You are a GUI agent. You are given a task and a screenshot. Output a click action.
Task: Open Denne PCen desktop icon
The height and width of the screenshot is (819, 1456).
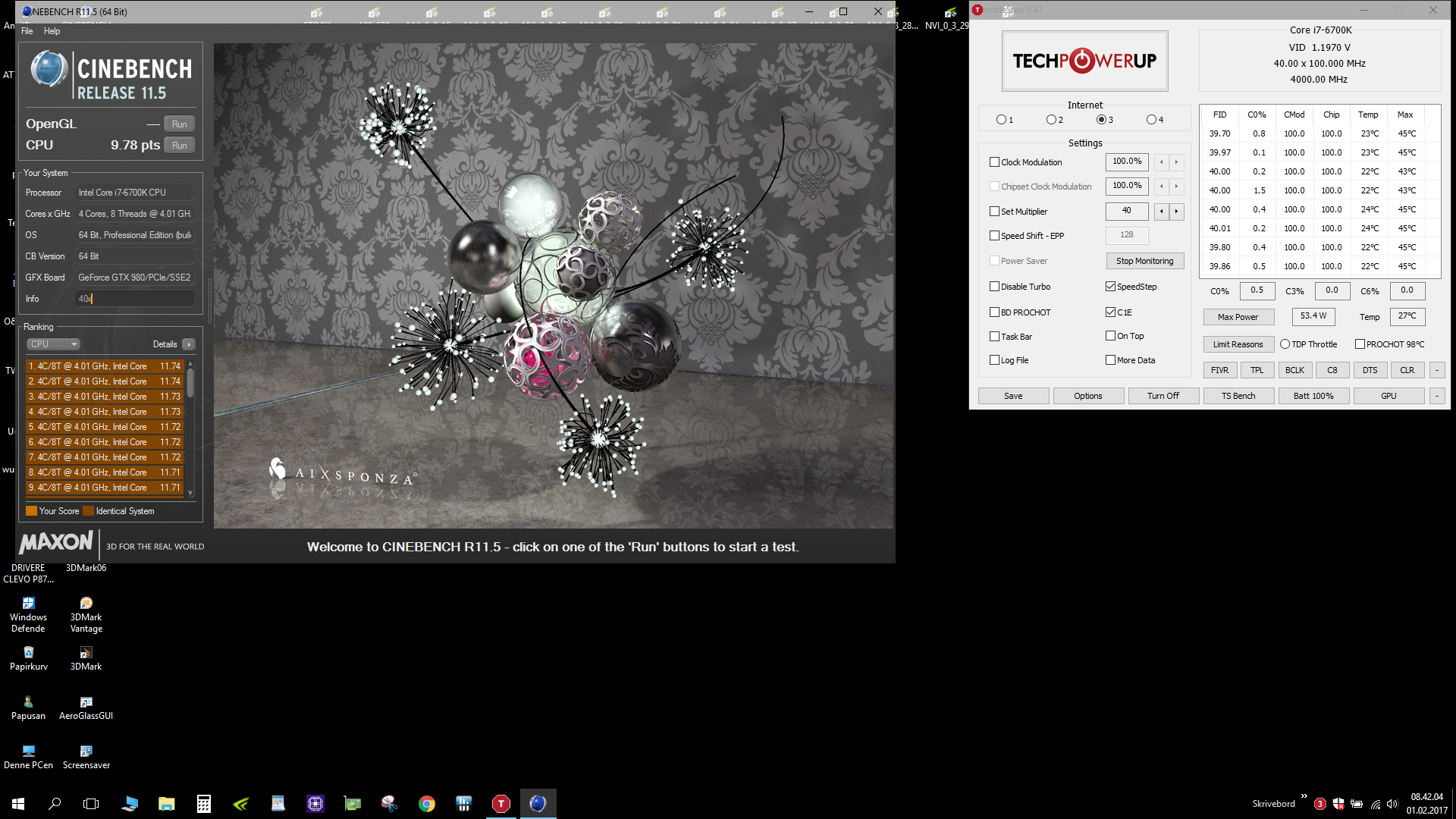(28, 757)
